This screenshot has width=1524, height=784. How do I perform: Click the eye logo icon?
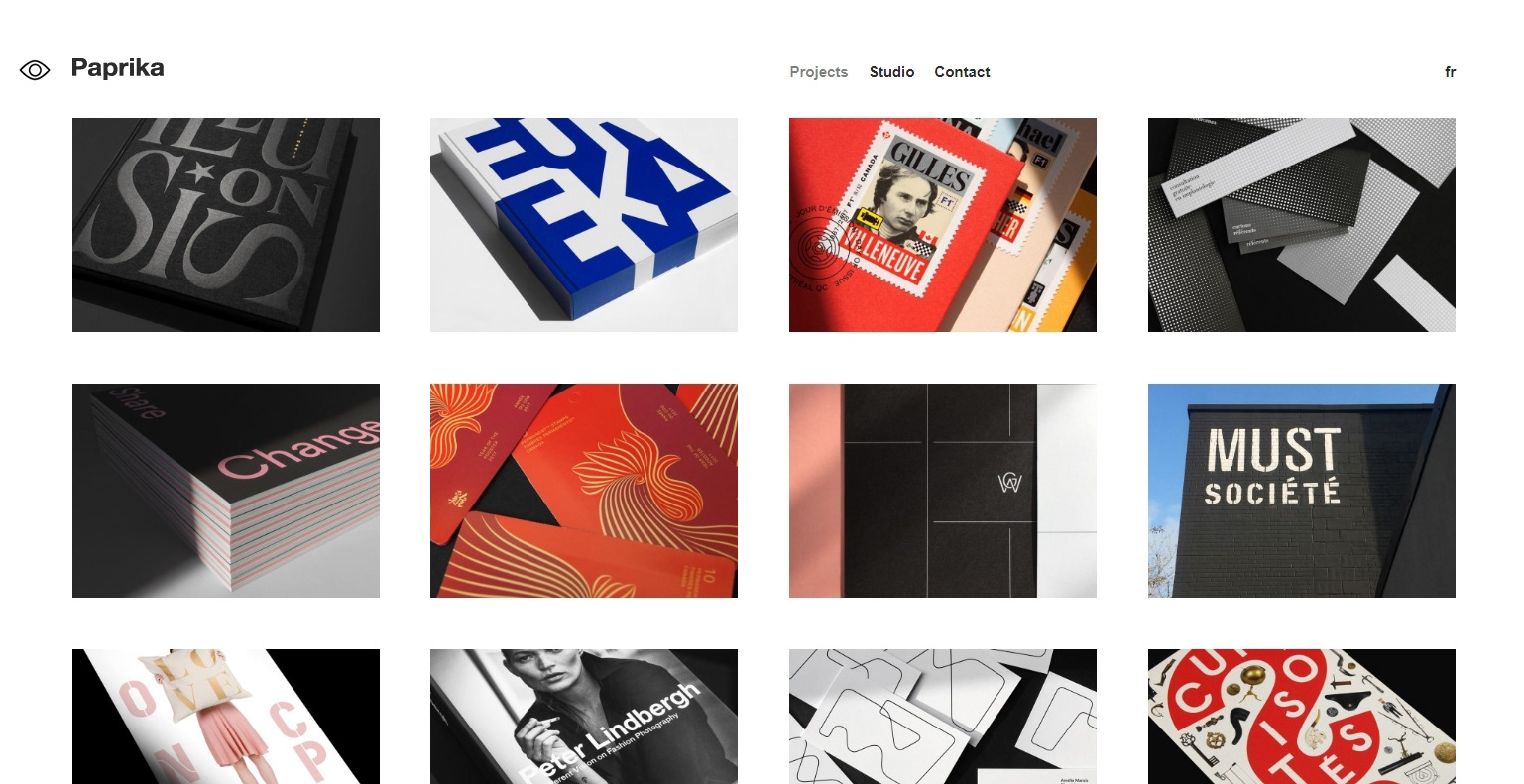click(x=35, y=70)
